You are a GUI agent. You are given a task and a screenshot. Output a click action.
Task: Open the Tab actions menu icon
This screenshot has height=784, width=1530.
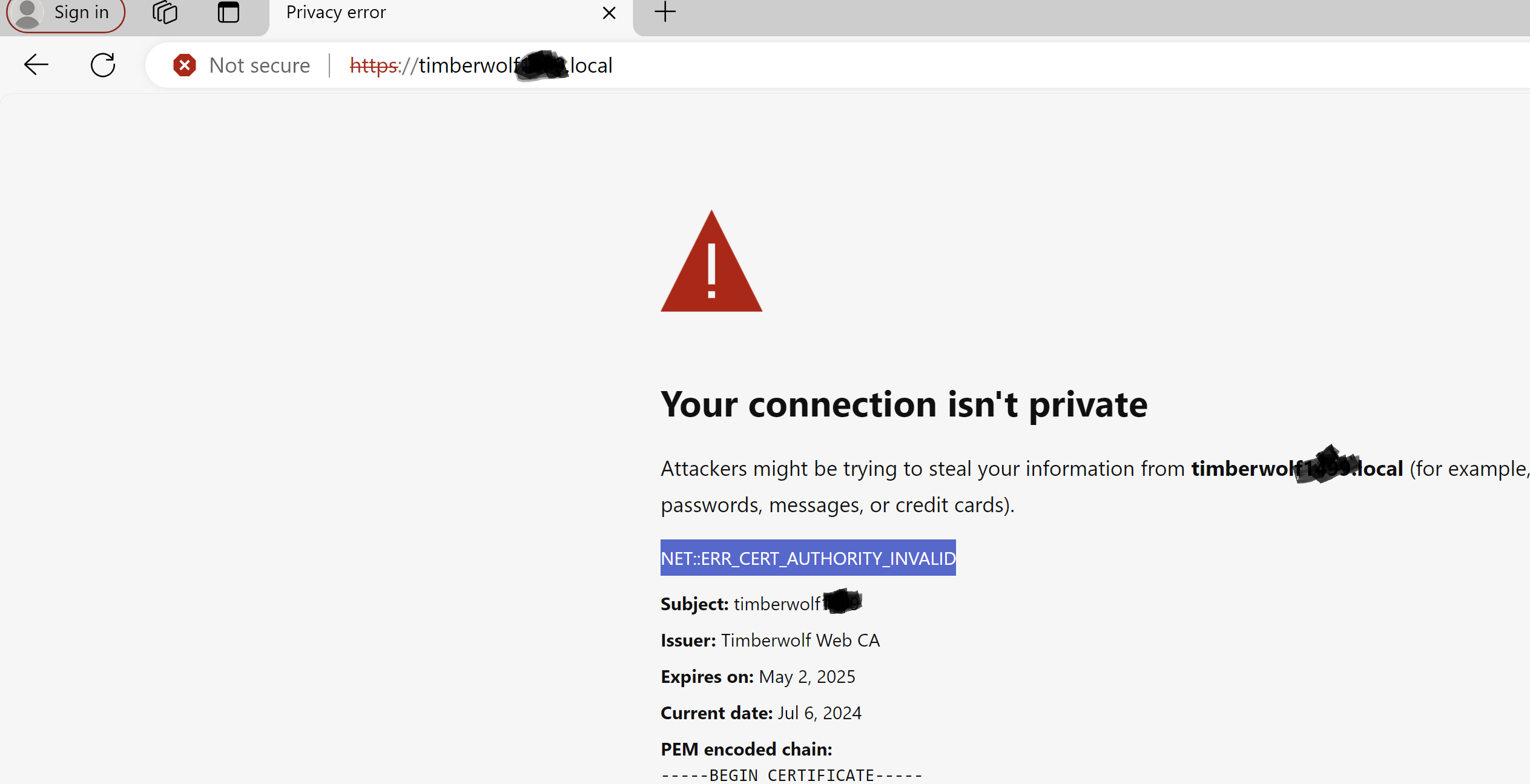[x=228, y=13]
